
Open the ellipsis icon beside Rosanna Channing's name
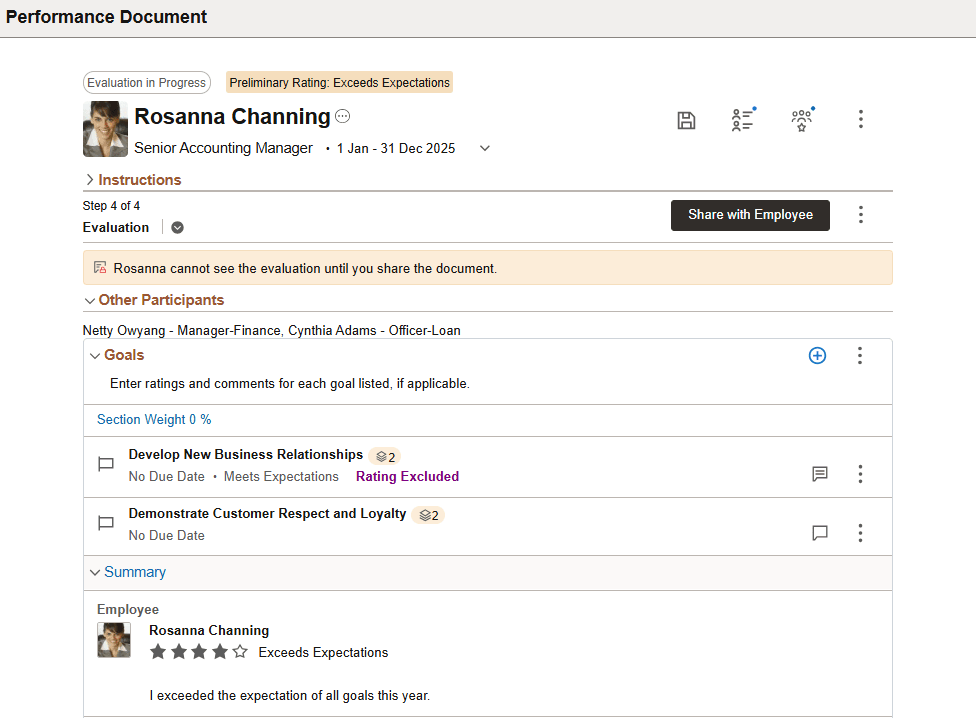tap(343, 117)
